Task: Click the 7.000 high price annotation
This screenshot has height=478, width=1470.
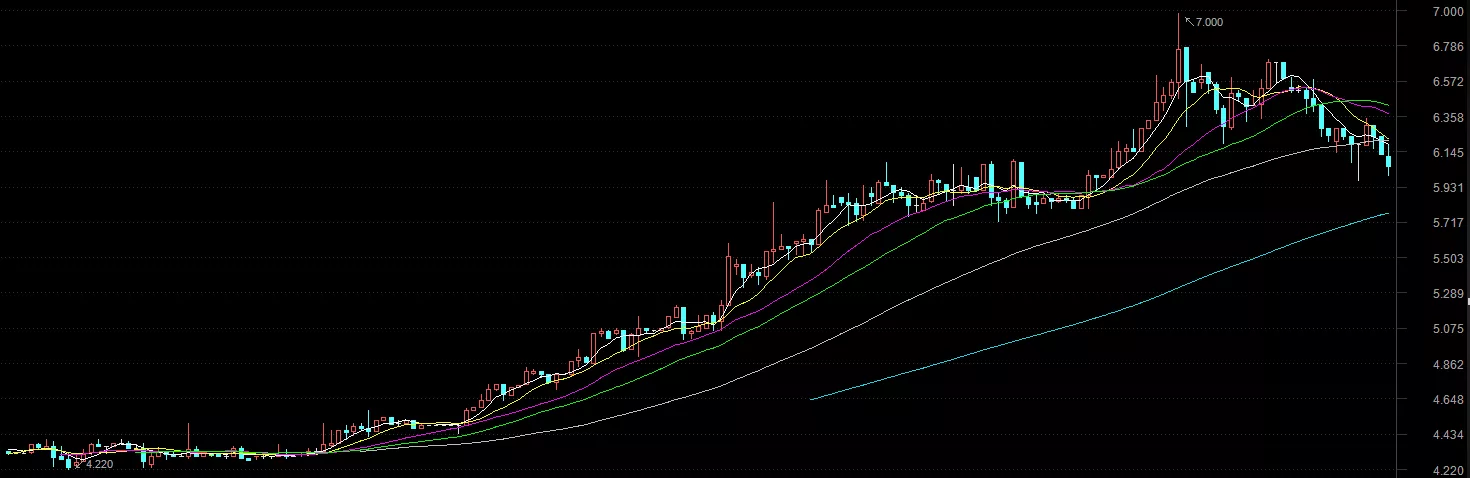Action: click(x=1209, y=22)
